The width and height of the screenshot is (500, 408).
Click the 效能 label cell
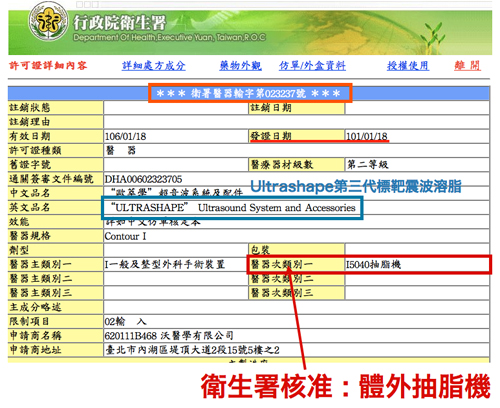pyautogui.click(x=56, y=222)
